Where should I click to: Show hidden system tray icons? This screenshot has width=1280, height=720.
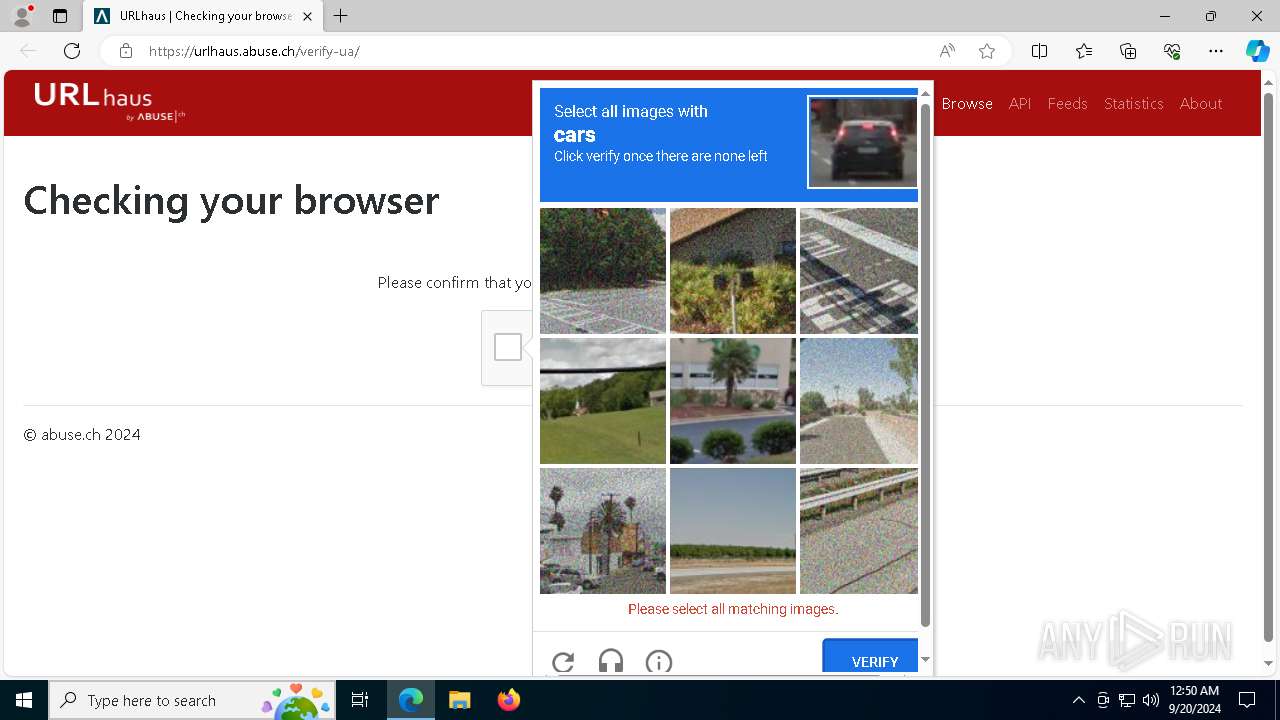point(1078,700)
